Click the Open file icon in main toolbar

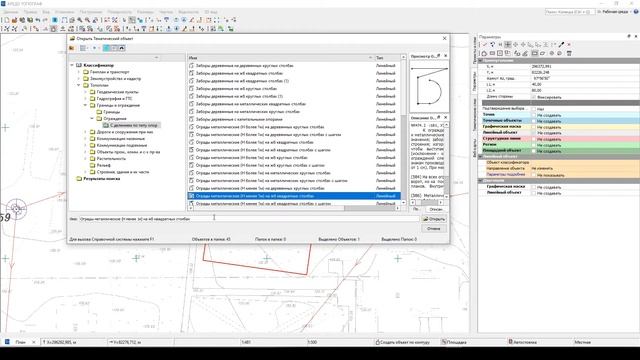14,20
